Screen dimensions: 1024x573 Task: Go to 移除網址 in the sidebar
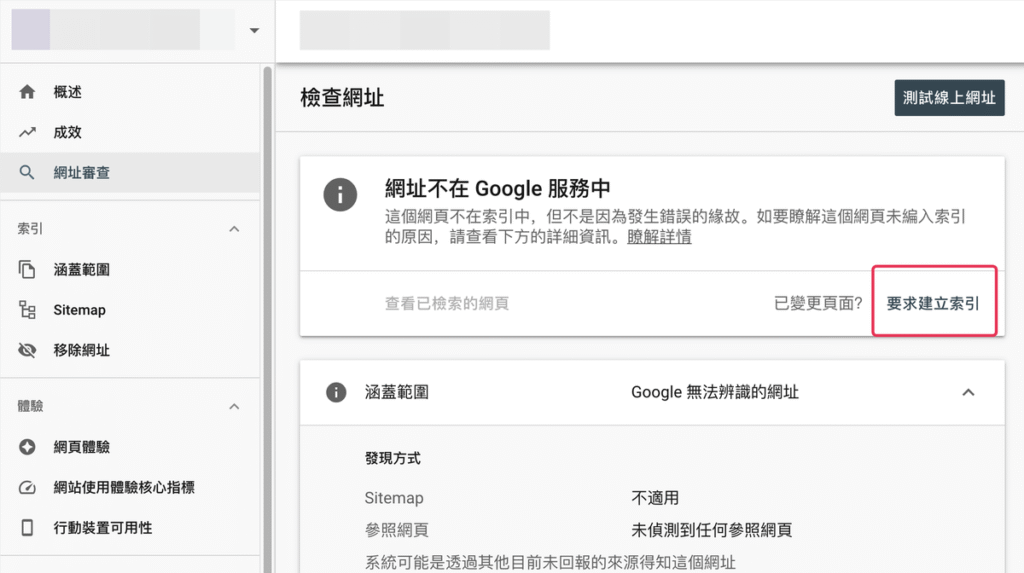tap(130, 350)
